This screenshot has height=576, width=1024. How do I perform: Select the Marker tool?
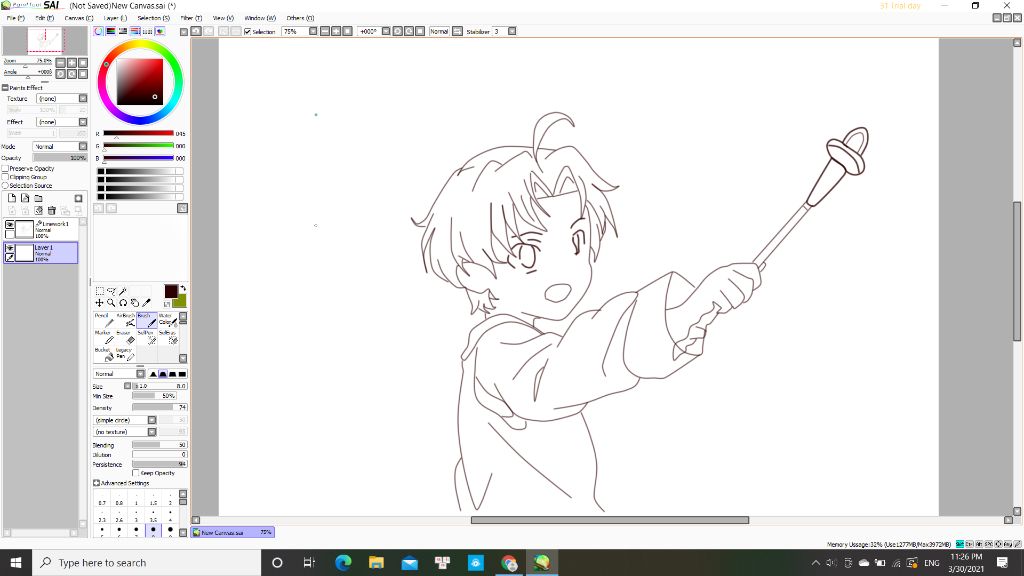[x=103, y=337]
